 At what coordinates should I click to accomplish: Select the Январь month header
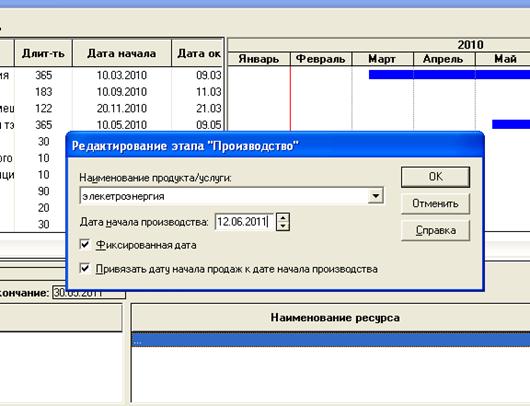coord(259,59)
